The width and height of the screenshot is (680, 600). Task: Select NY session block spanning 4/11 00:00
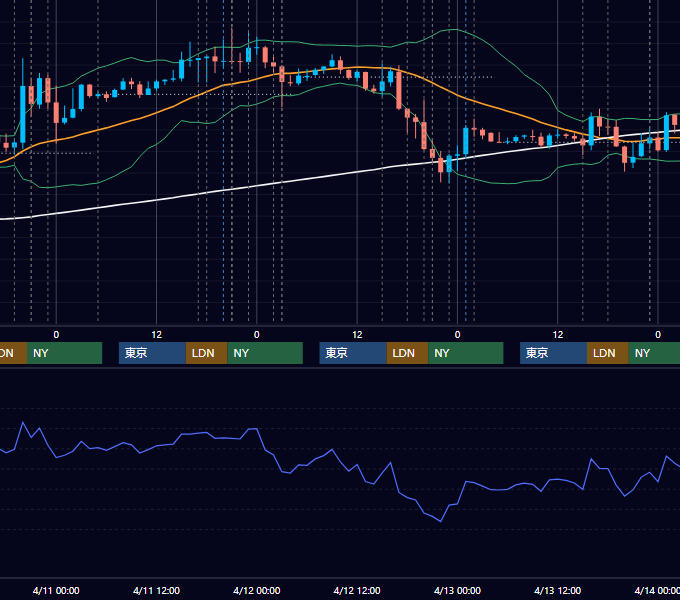tap(64, 353)
